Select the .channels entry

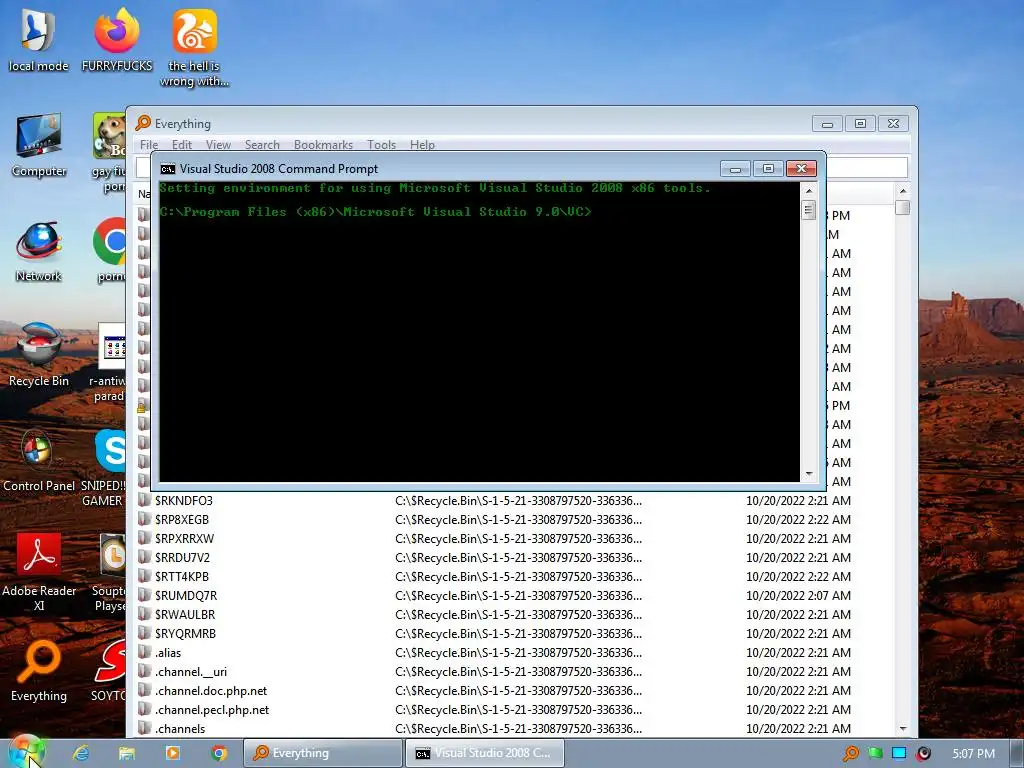[x=180, y=728]
